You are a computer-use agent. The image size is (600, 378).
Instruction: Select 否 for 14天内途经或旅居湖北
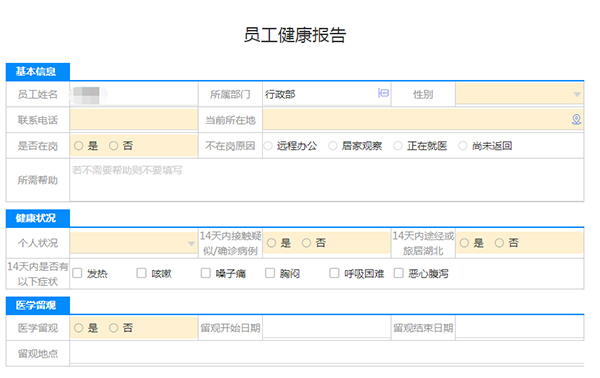coord(499,243)
